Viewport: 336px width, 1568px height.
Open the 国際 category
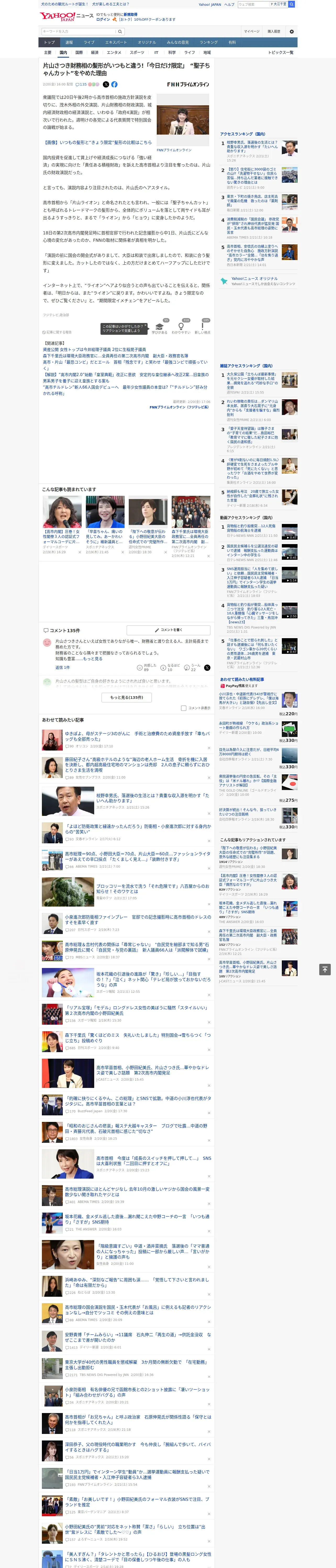pyautogui.click(x=79, y=52)
